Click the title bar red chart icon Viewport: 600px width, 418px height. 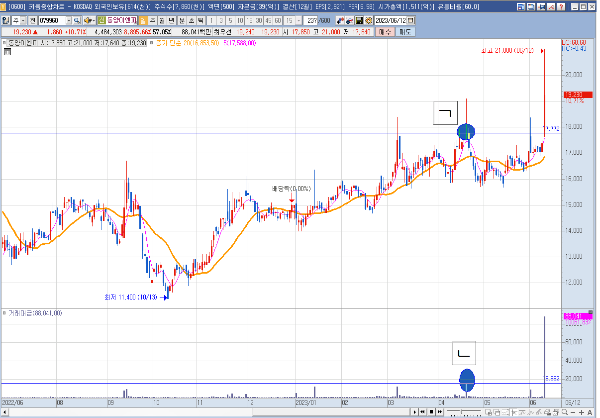[x=551, y=7]
